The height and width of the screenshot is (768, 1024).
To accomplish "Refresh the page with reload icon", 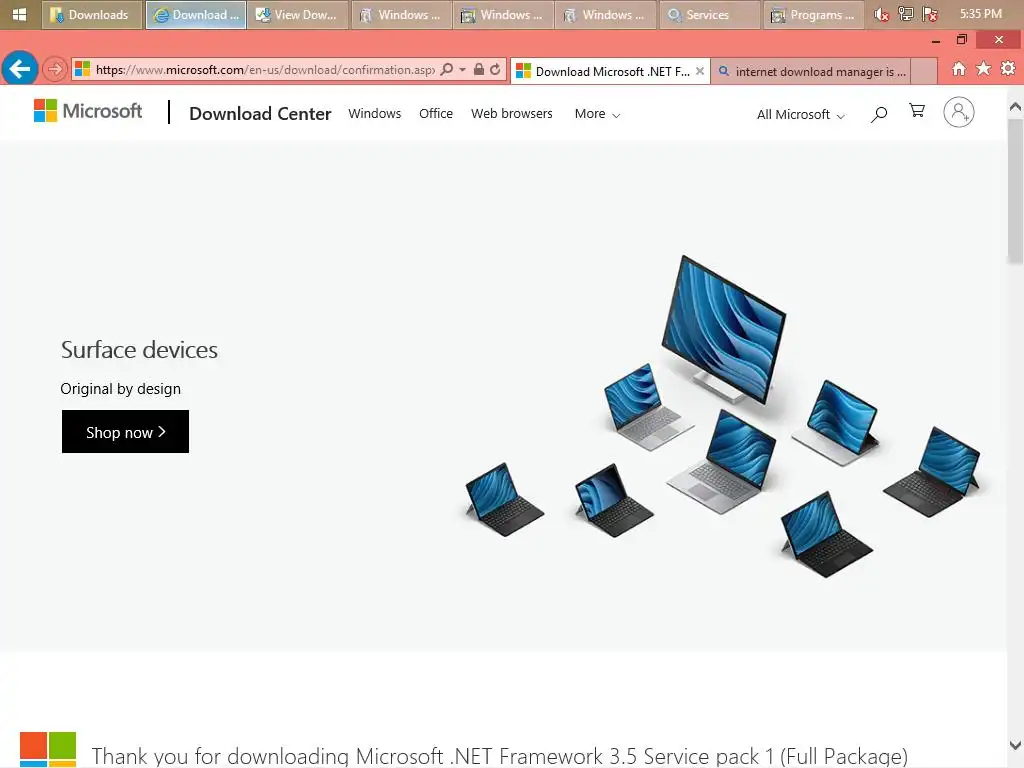I will [x=495, y=69].
